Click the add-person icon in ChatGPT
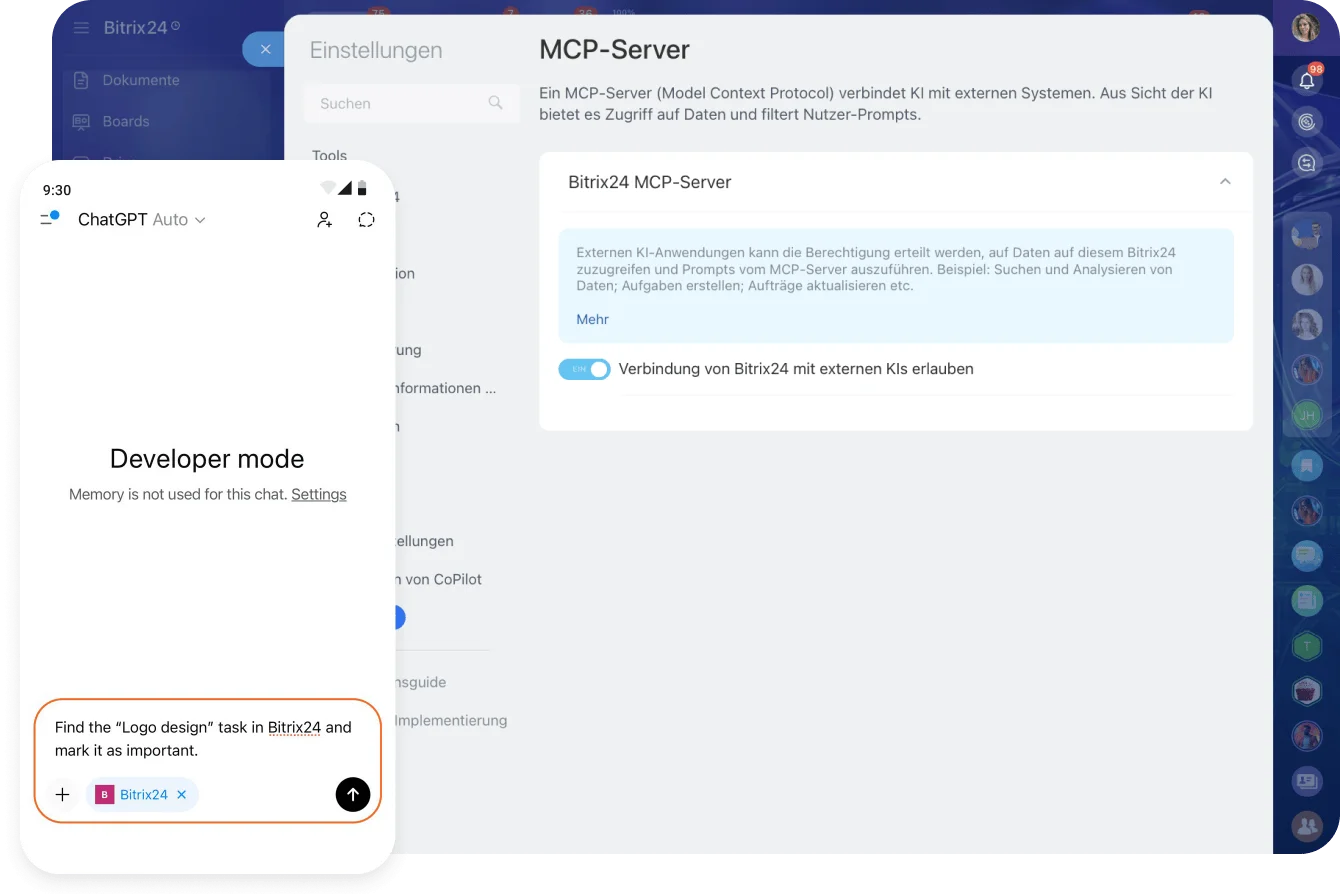The image size is (1340, 894). tap(324, 220)
